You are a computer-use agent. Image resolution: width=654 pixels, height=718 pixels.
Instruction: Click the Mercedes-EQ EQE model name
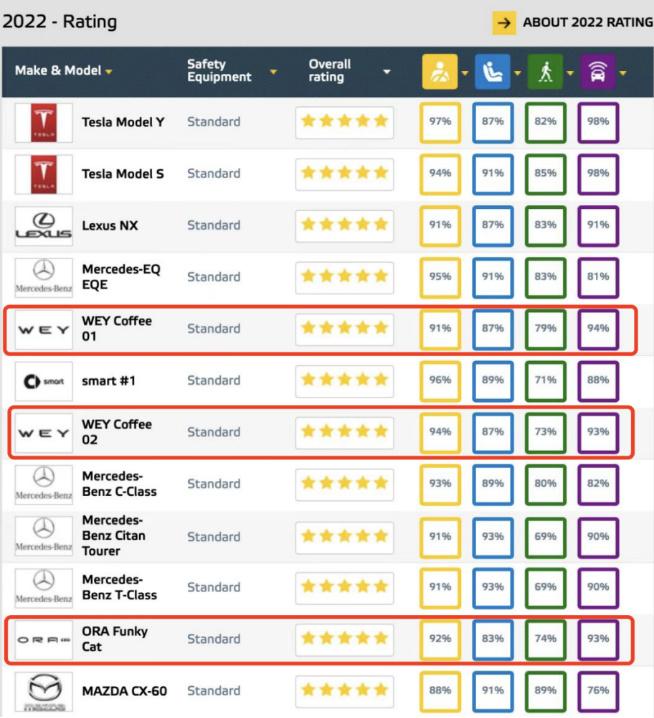121,277
